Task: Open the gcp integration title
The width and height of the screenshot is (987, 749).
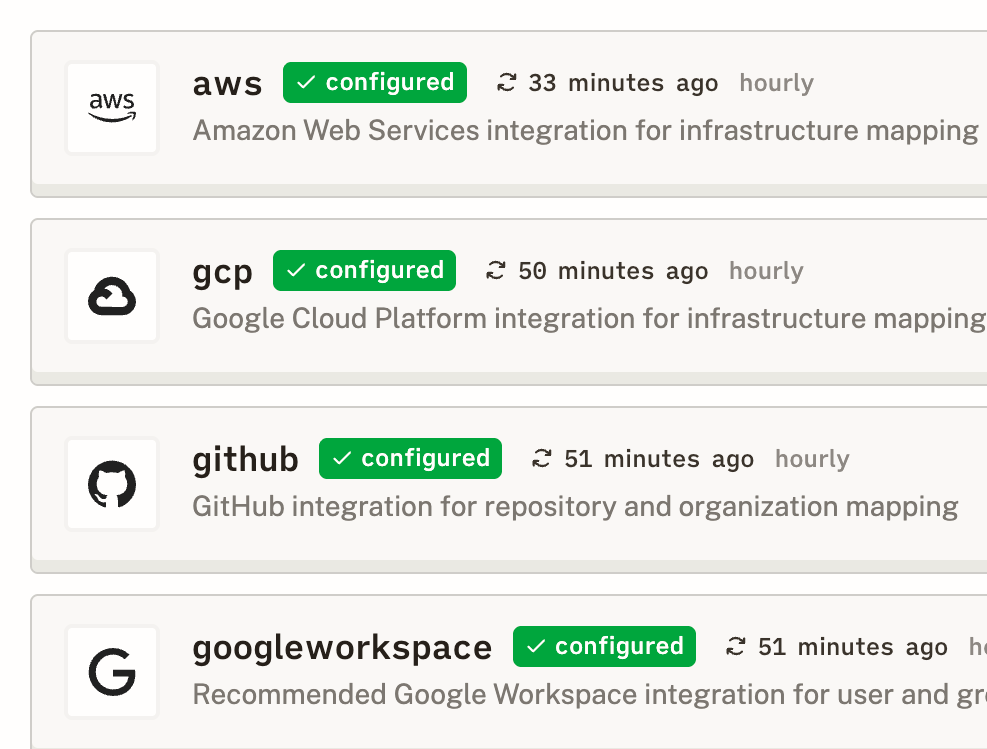Action: [222, 272]
